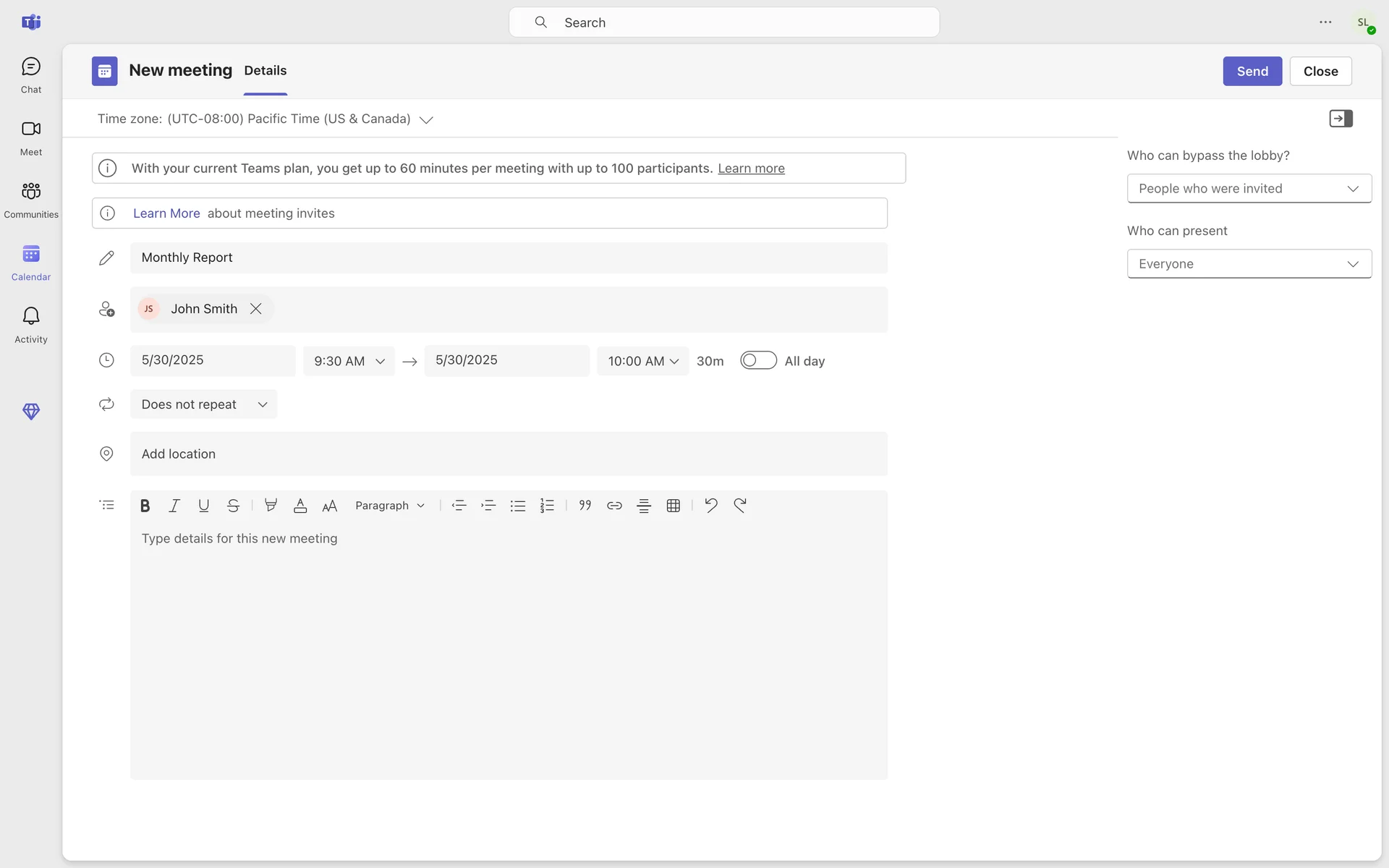Click the strikethrough formatting icon
Viewport: 1389px width, 868px height.
click(233, 506)
